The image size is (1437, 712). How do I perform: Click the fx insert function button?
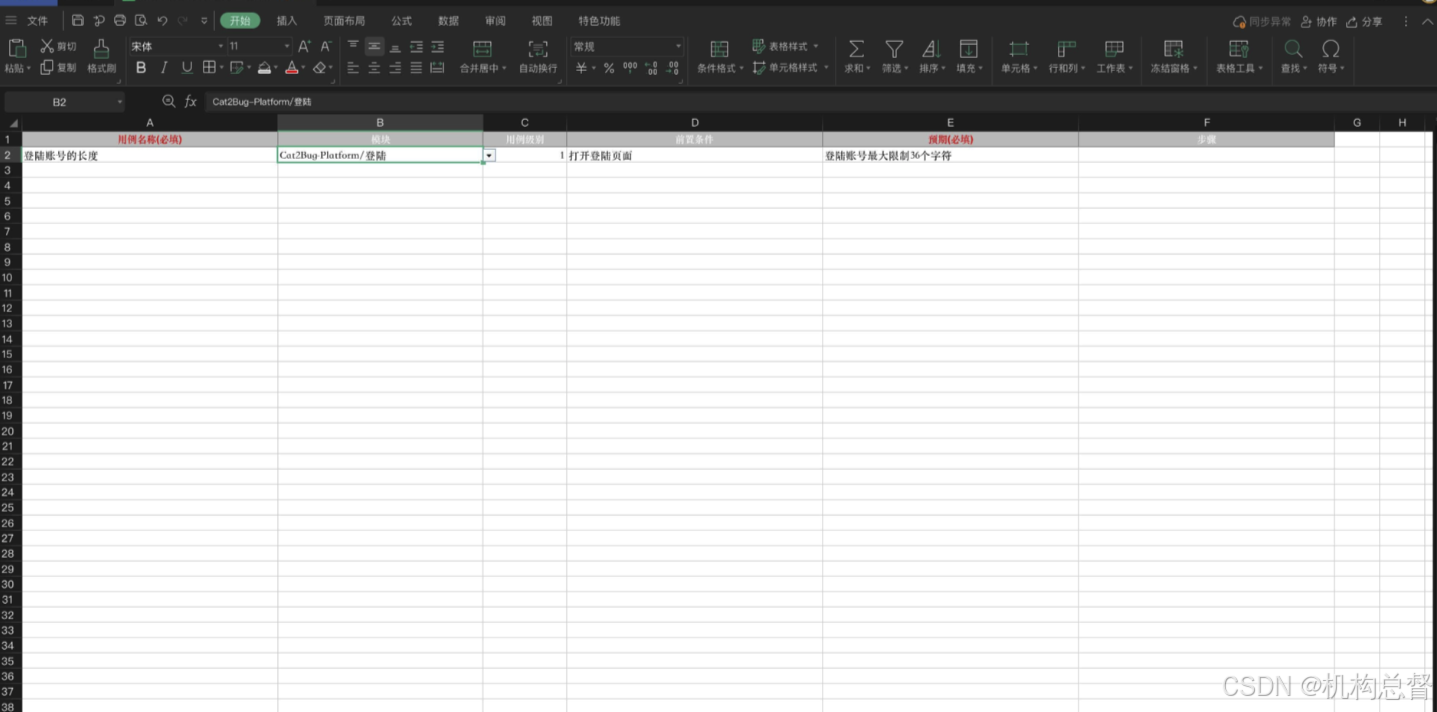pos(191,102)
